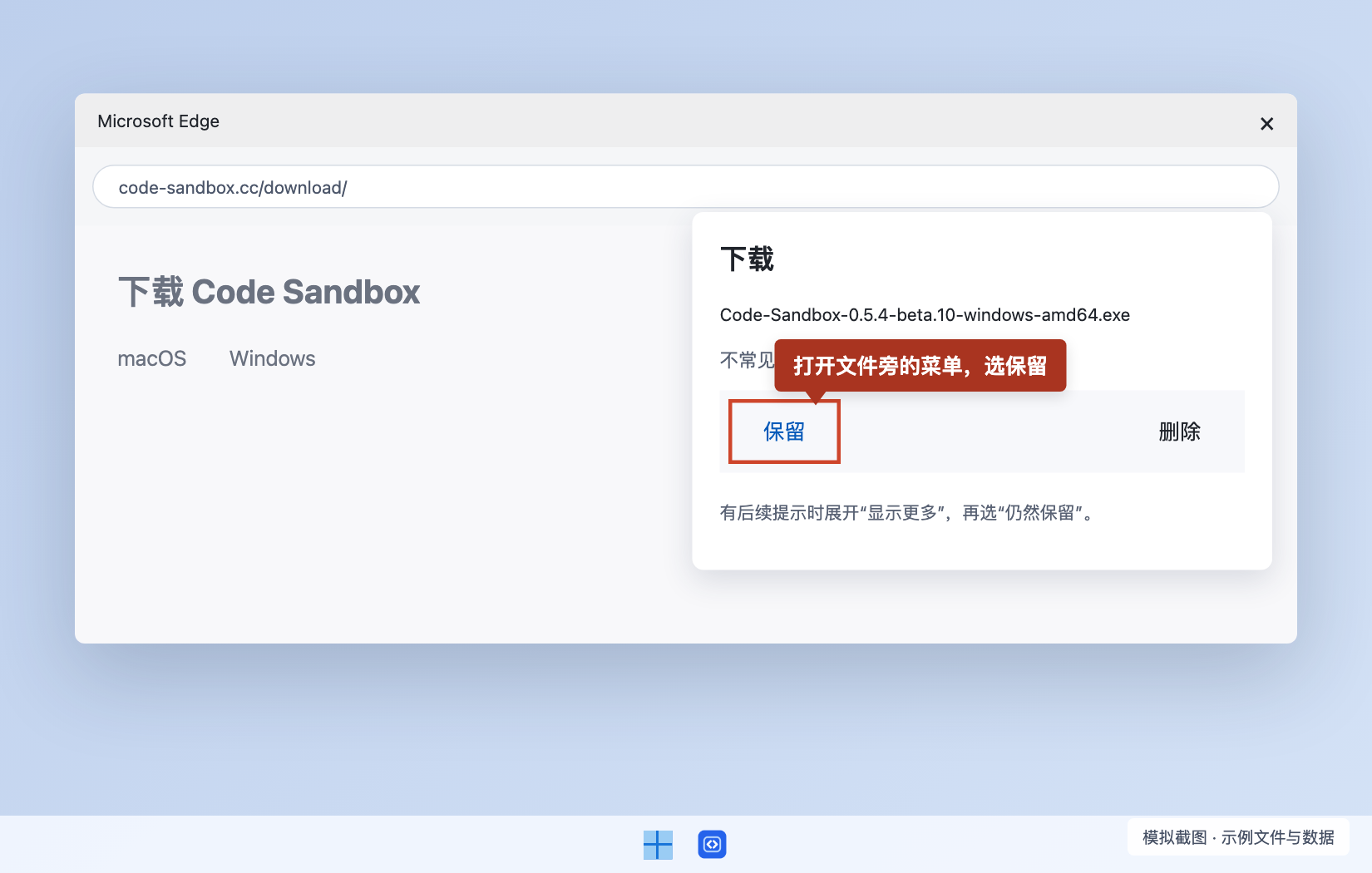Switch to the Windows download tab
The height and width of the screenshot is (873, 1372).
click(273, 358)
